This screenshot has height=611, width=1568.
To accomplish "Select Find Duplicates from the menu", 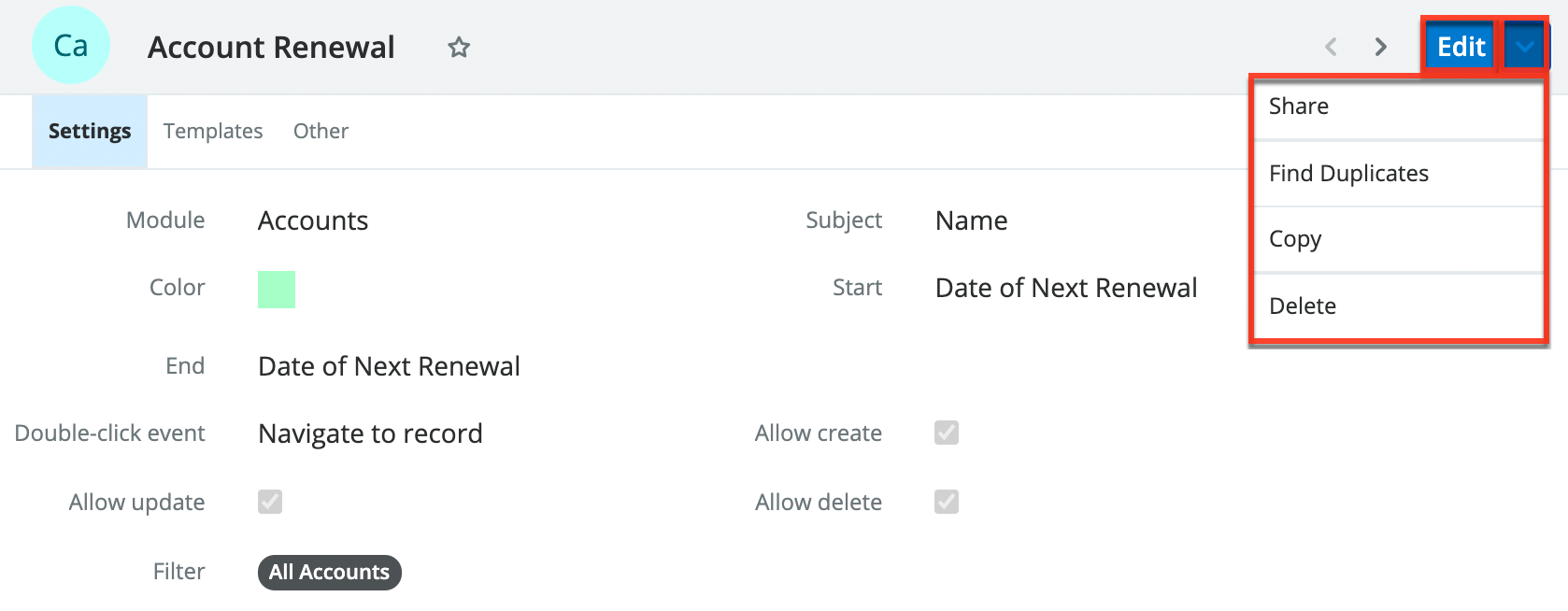I will (x=1348, y=173).
